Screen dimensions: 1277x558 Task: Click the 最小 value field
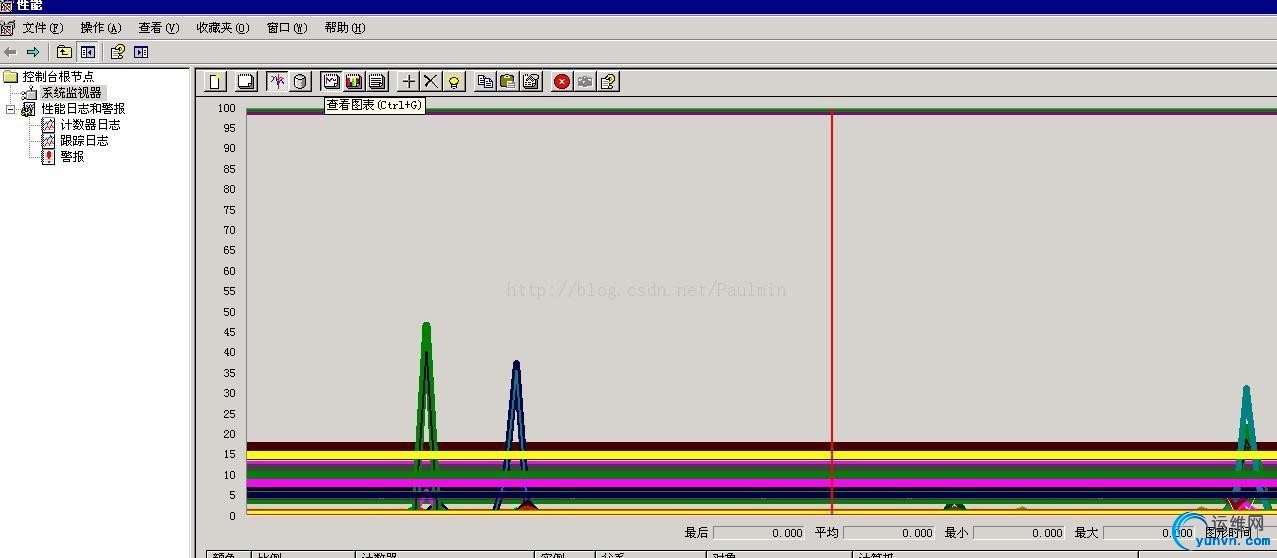coord(1019,533)
